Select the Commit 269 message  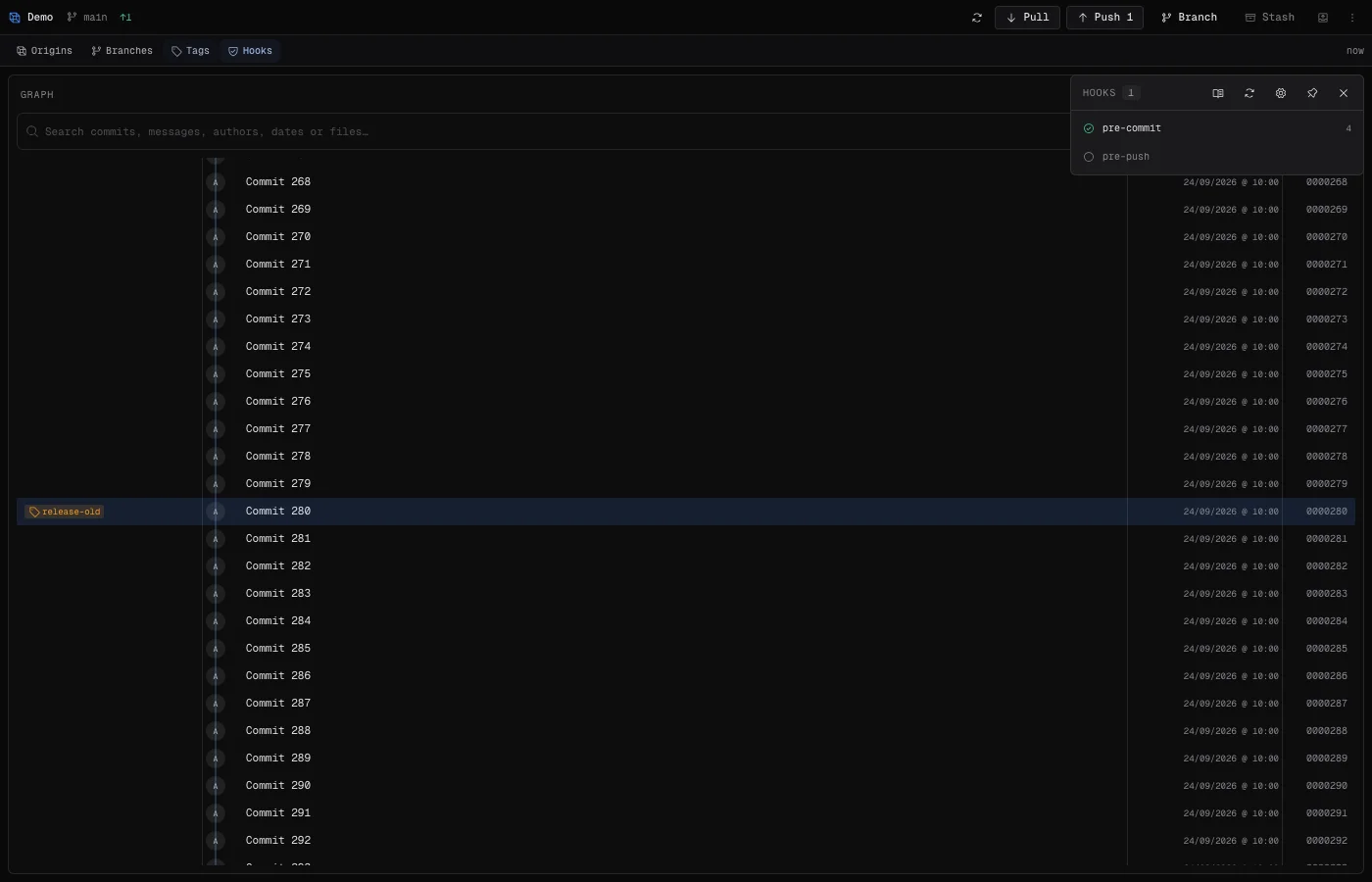coord(278,210)
